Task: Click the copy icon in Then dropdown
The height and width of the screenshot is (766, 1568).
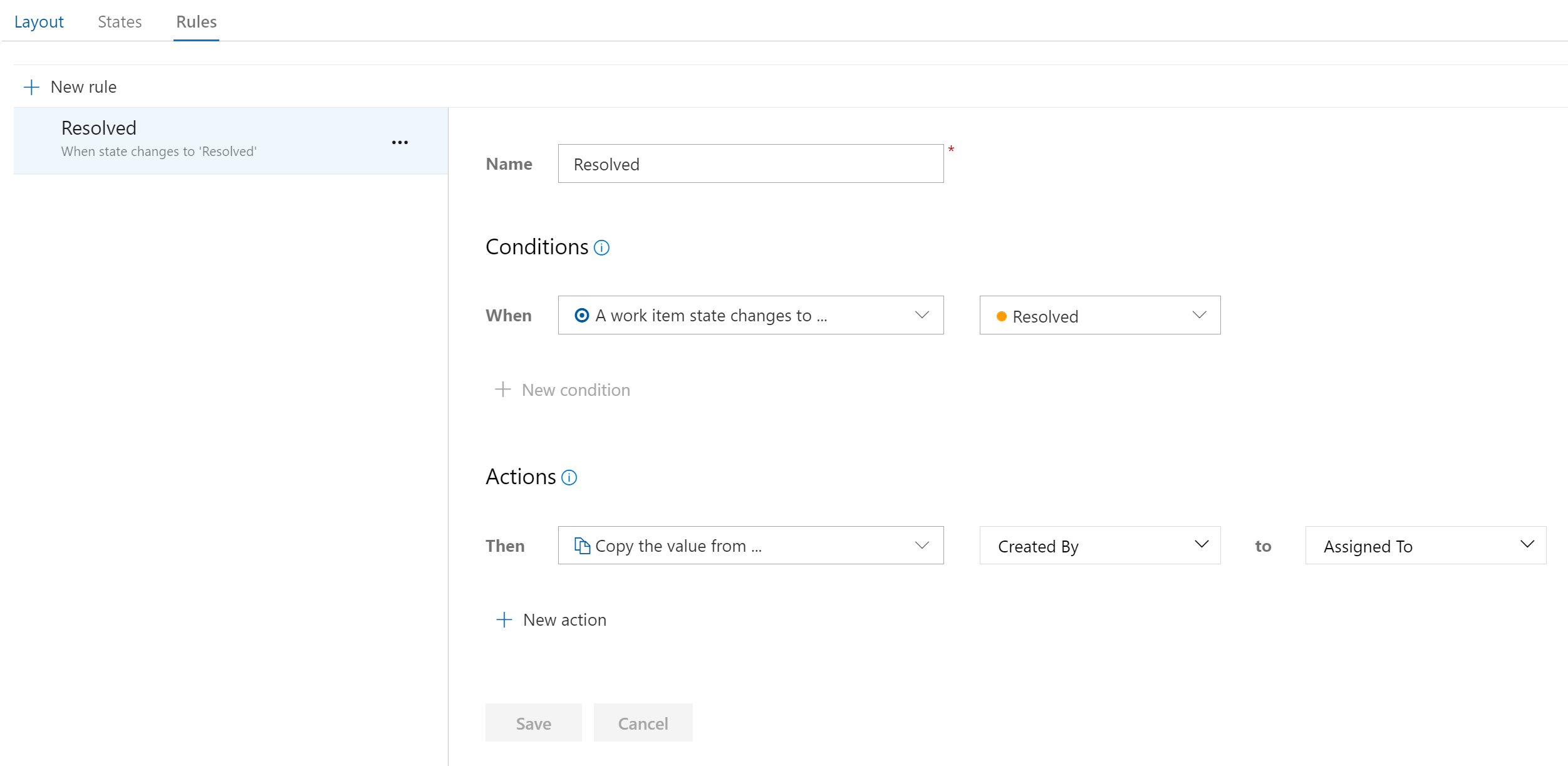Action: [582, 546]
